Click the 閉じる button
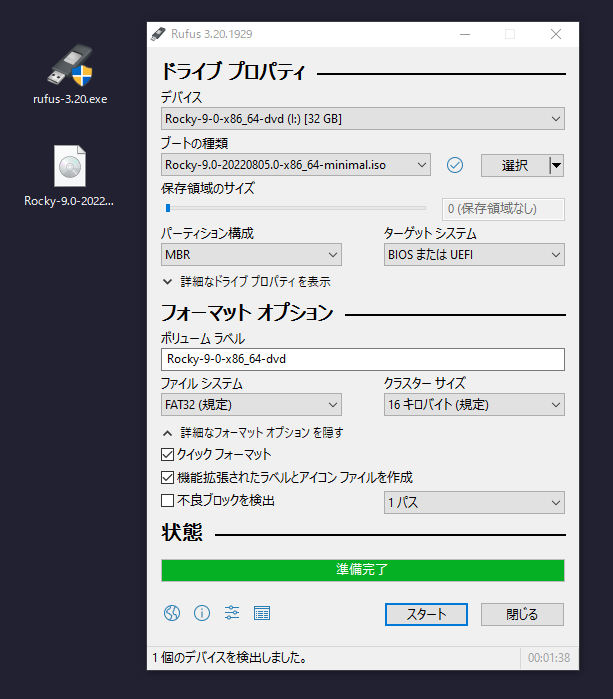Image resolution: width=613 pixels, height=699 pixels. tap(522, 614)
